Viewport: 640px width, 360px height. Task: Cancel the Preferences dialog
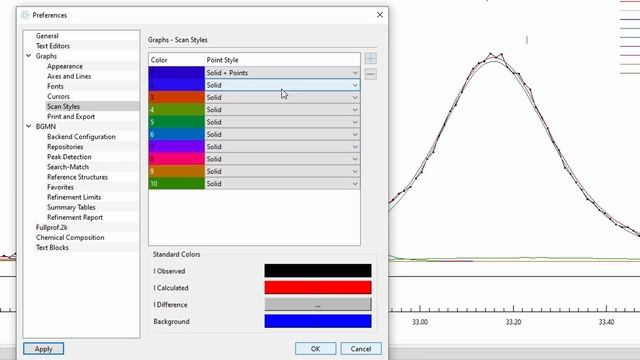tap(361, 349)
